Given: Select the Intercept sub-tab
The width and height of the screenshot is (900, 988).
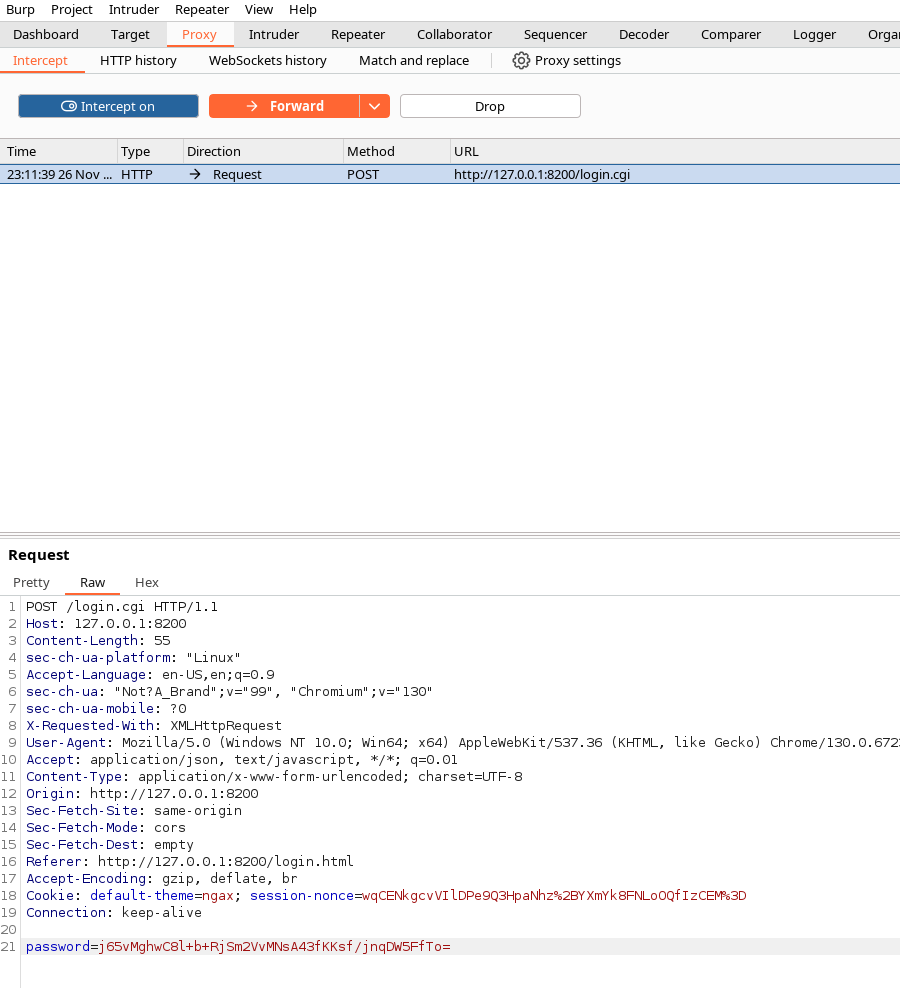Looking at the screenshot, I should 40,60.
